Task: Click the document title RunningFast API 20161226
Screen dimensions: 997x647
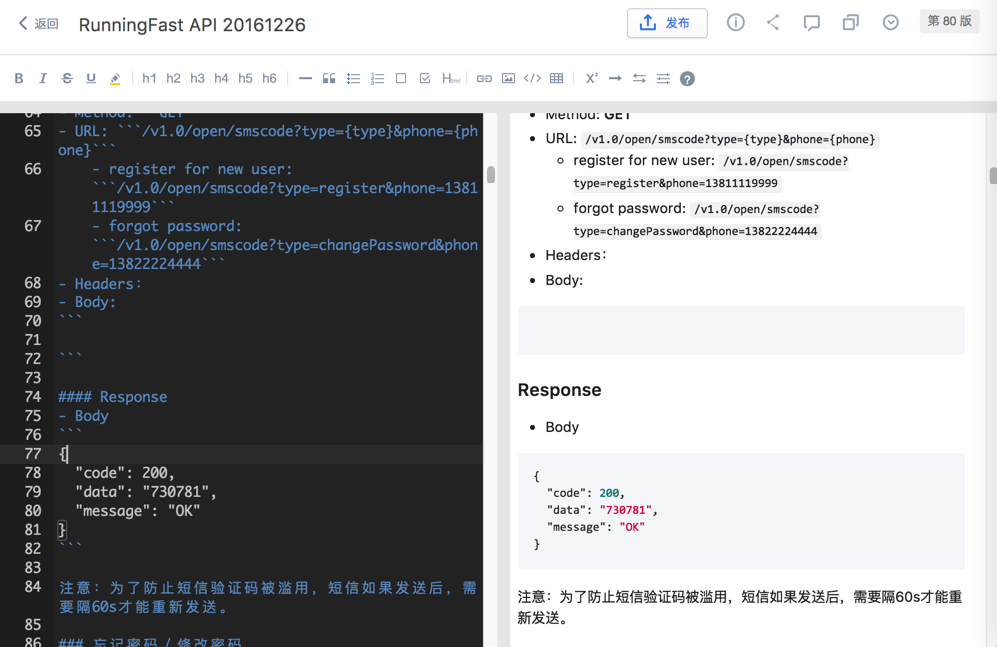Action: click(192, 25)
